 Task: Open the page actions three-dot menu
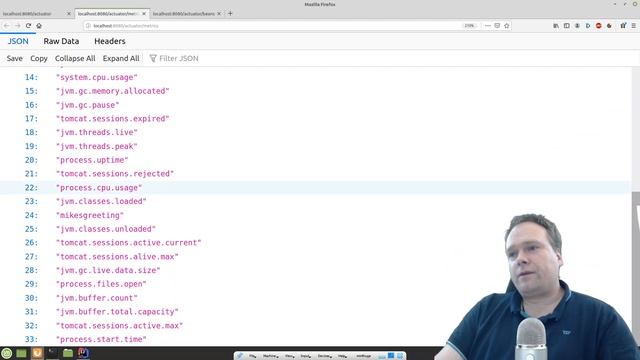(487, 26)
